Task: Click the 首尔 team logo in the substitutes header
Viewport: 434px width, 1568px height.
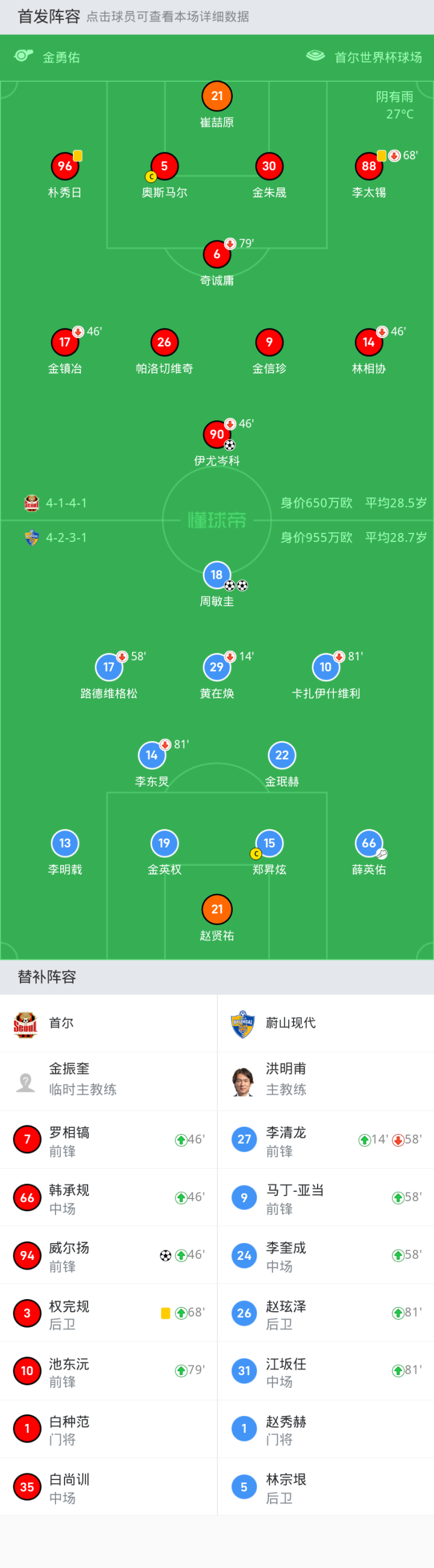Action: (25, 1024)
